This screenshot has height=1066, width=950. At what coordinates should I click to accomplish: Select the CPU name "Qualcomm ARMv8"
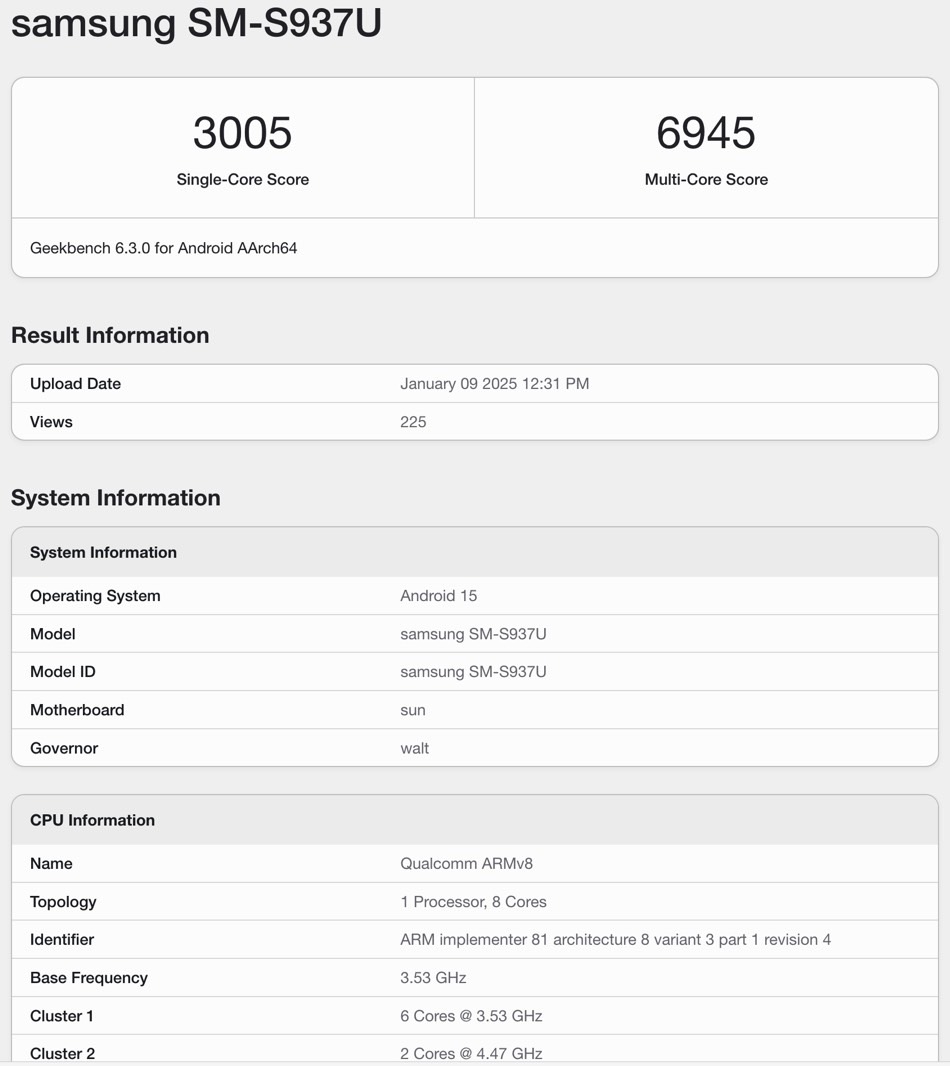[x=466, y=863]
